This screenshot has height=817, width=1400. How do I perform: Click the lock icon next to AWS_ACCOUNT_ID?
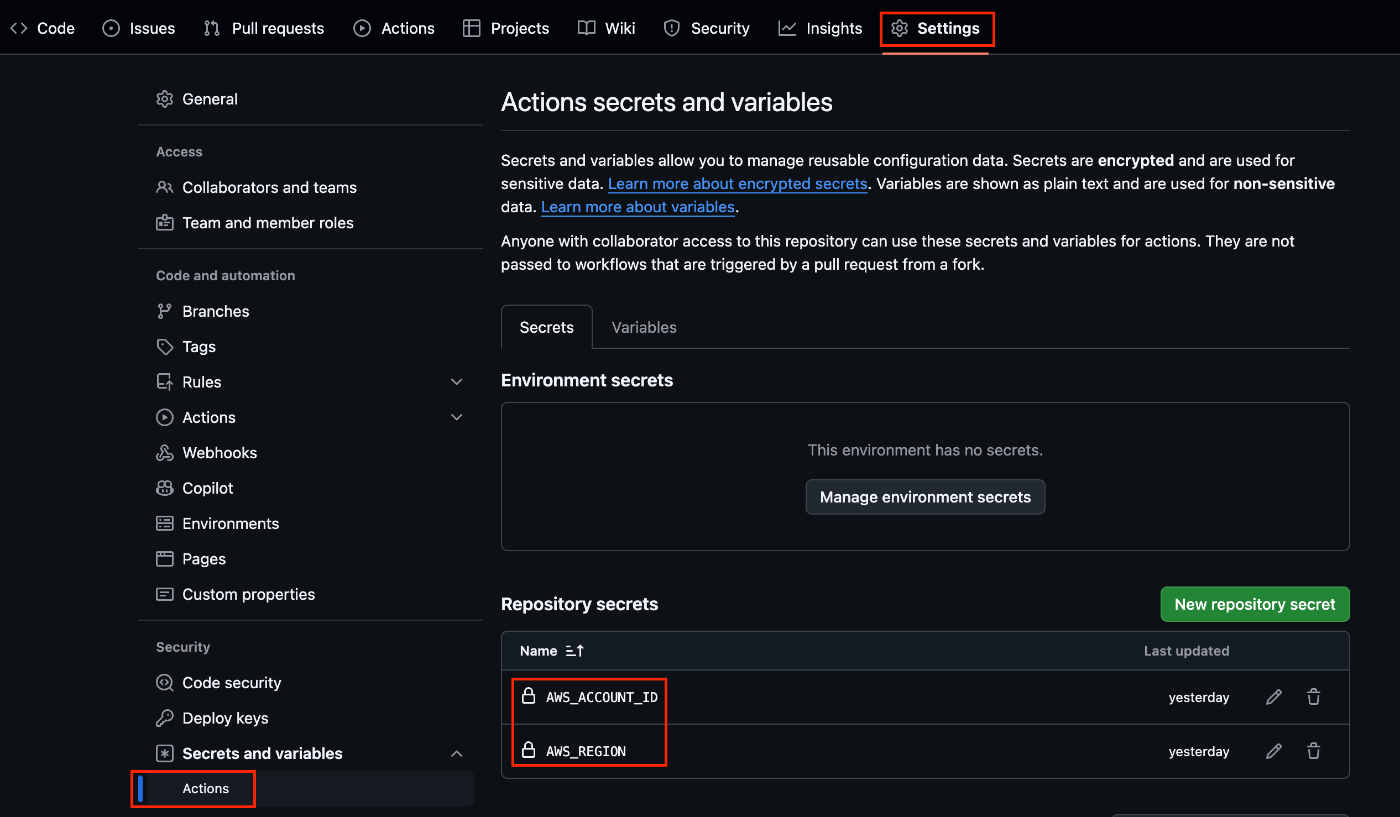click(529, 696)
